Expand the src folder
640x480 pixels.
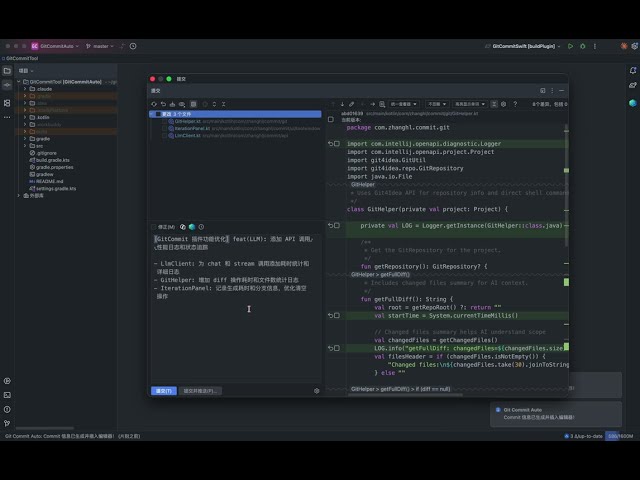[25, 146]
